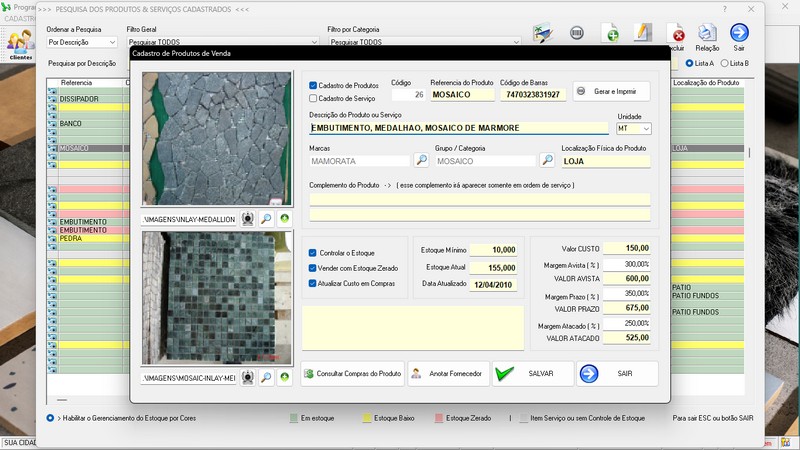The image size is (800, 450).
Task: Enable the Cadastro de Serviço checkbox
Action: 314,98
